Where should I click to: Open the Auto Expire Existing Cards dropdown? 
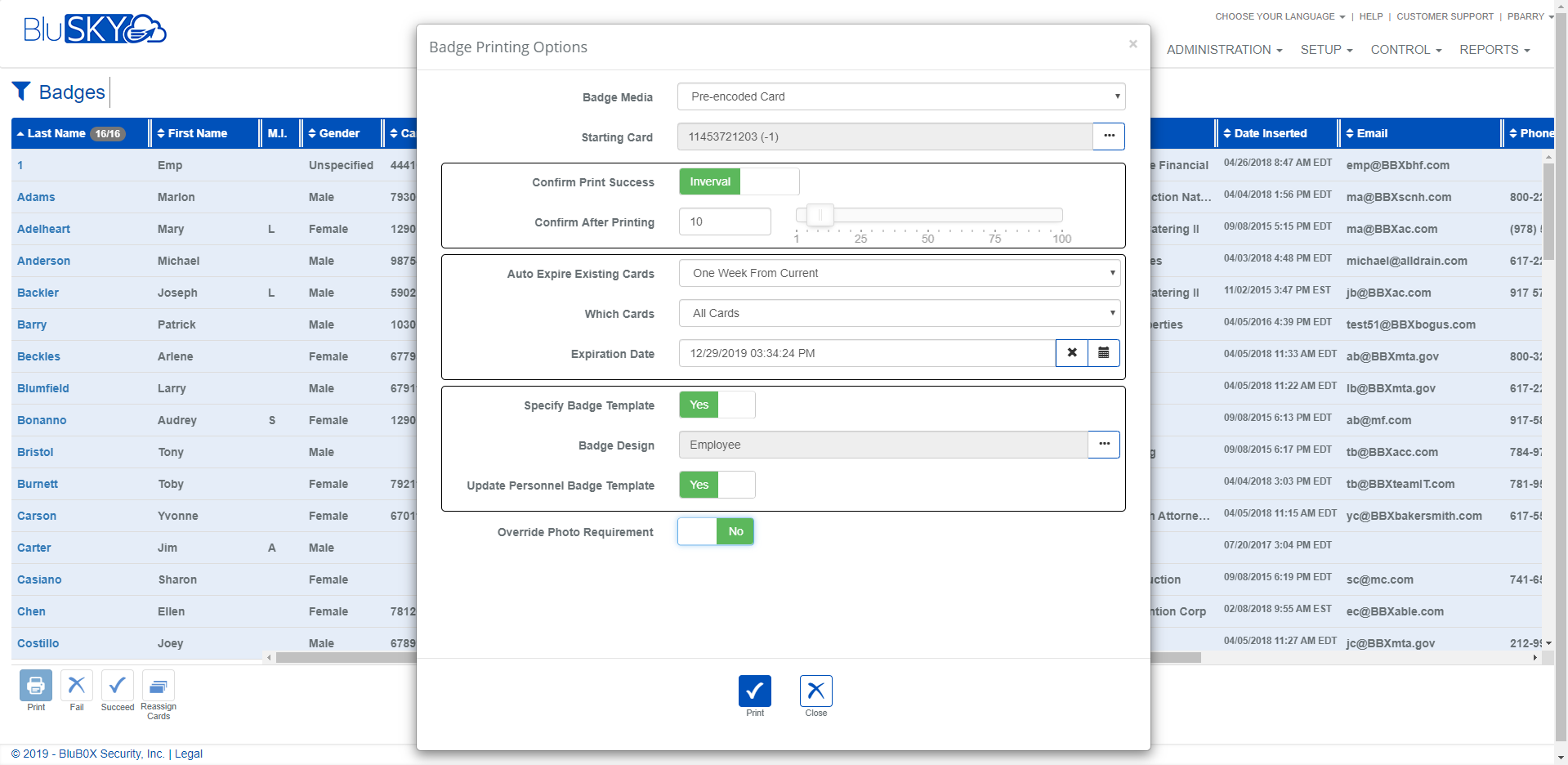[x=899, y=273]
